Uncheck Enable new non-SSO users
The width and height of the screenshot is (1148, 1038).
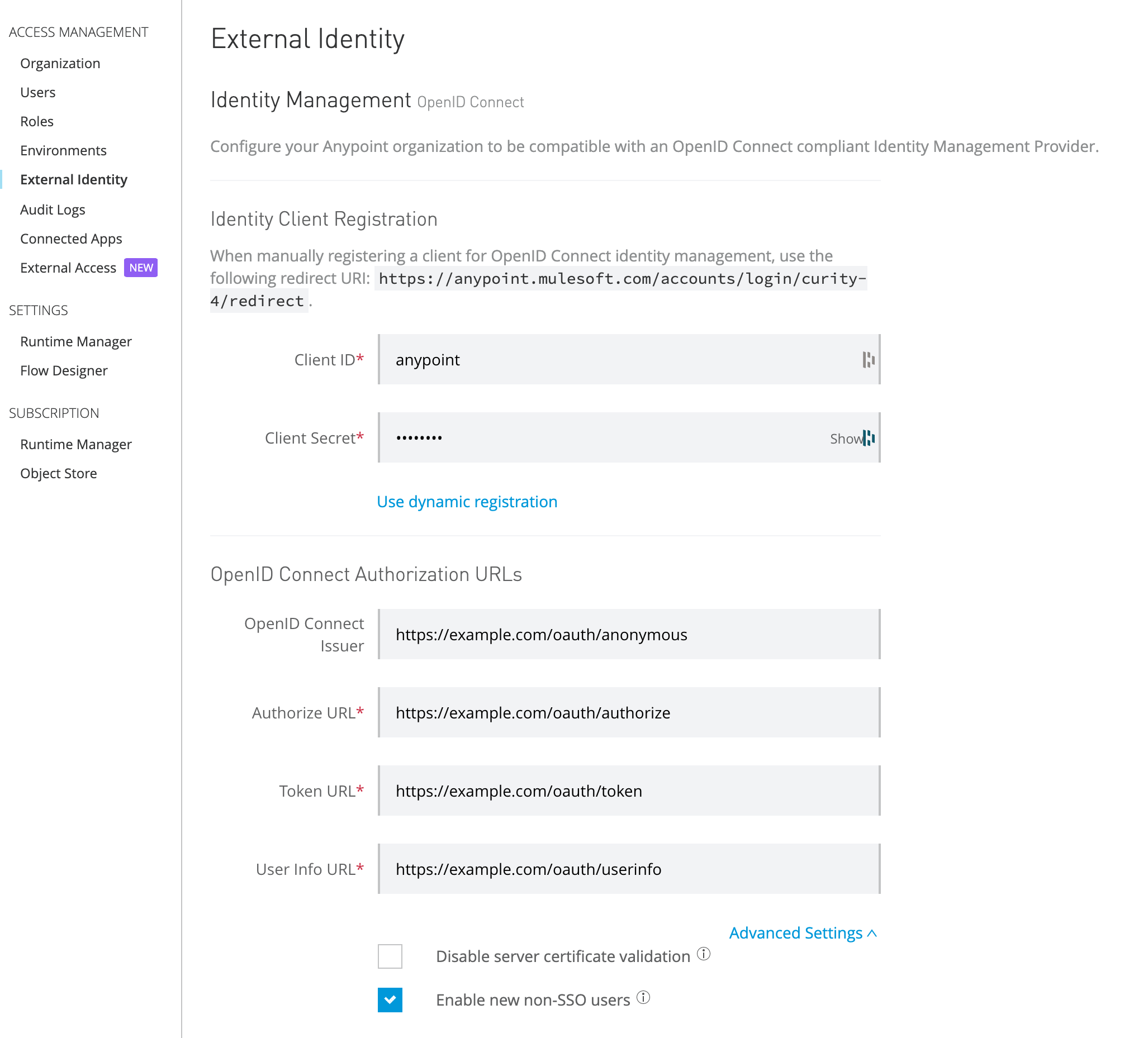tap(390, 1000)
